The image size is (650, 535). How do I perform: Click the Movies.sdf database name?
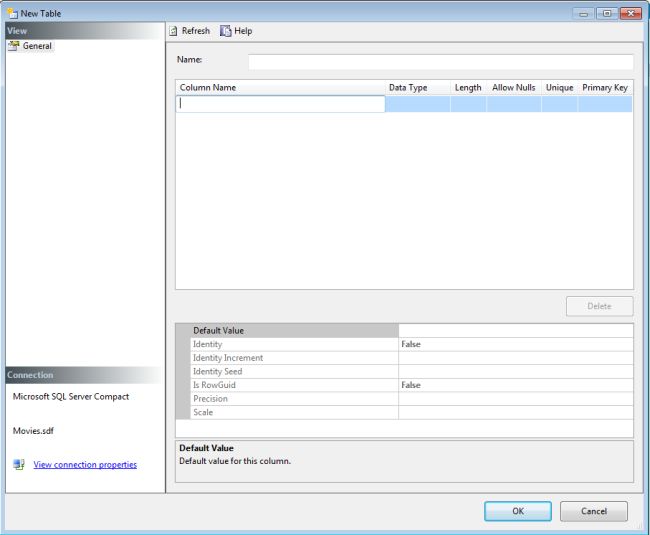click(33, 431)
